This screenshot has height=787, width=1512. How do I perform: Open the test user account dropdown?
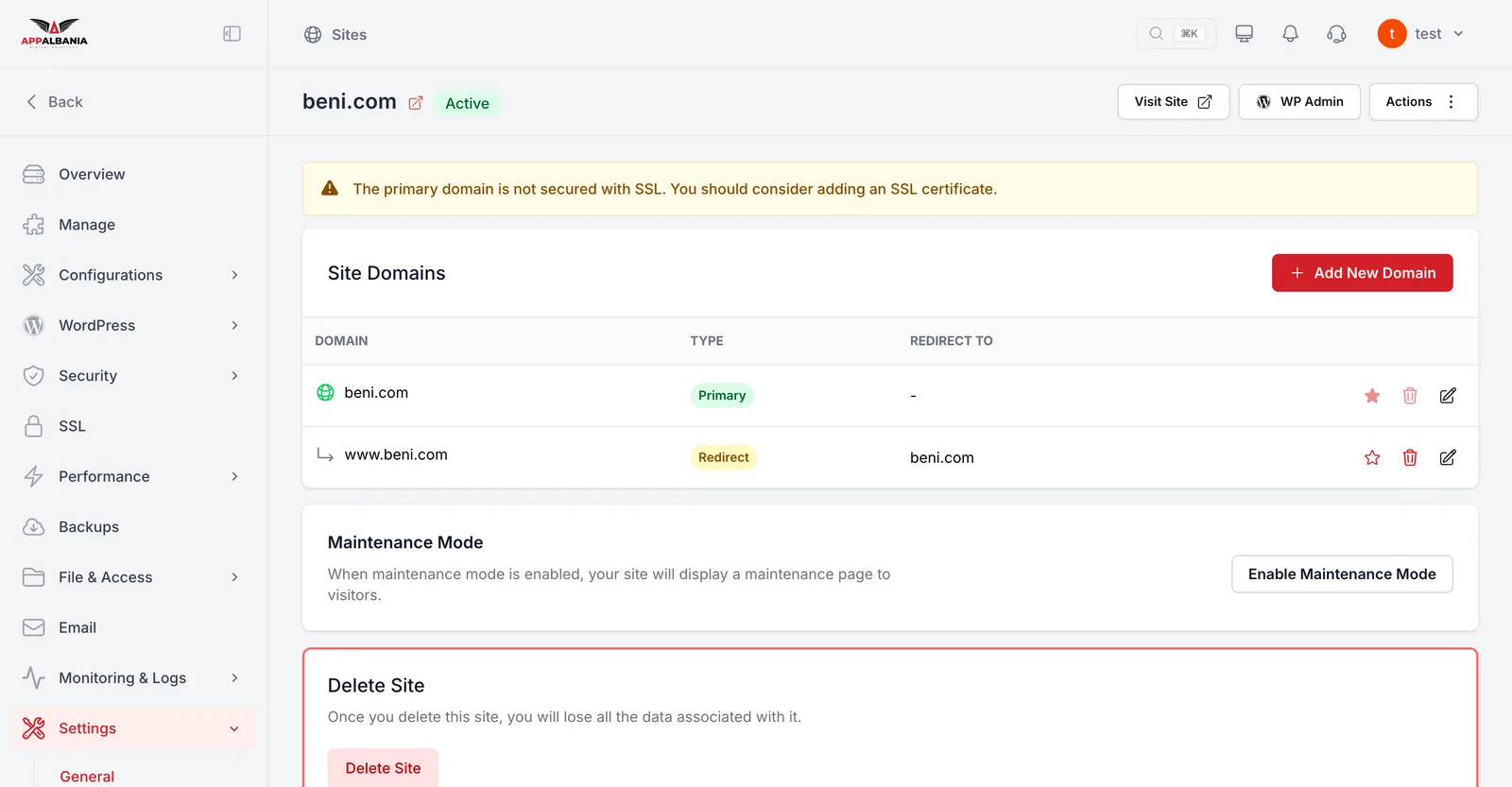point(1420,34)
